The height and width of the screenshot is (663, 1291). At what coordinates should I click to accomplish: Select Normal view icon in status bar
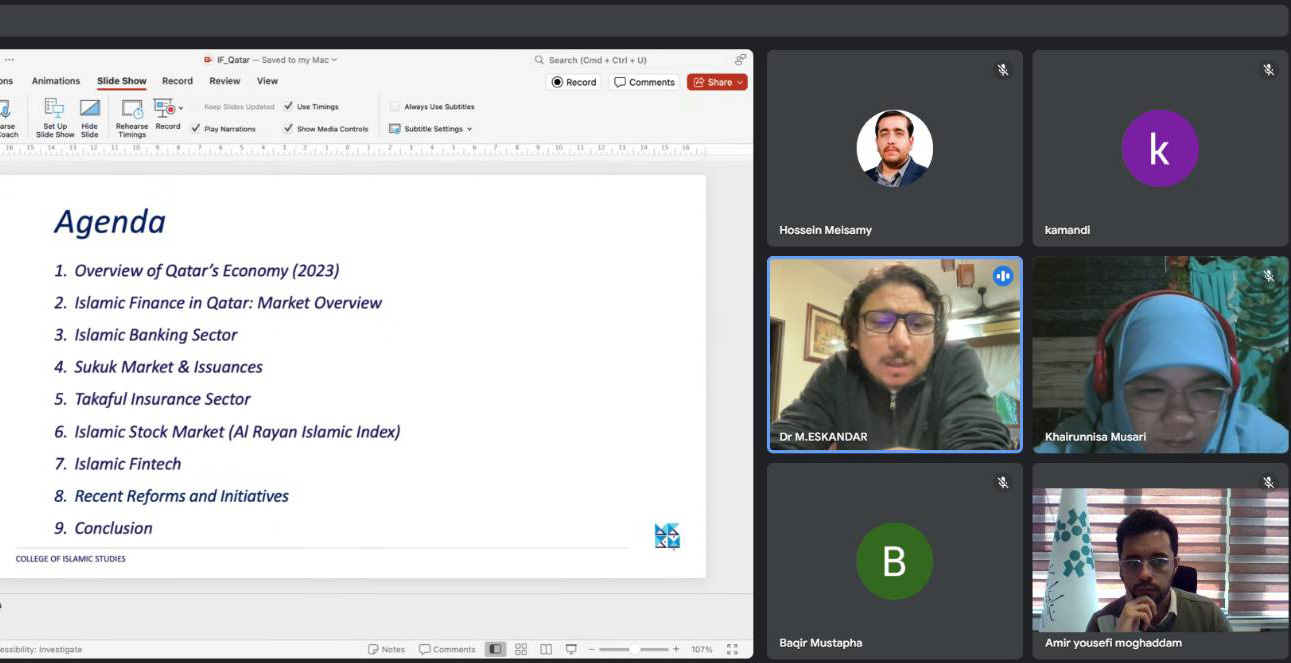(495, 649)
